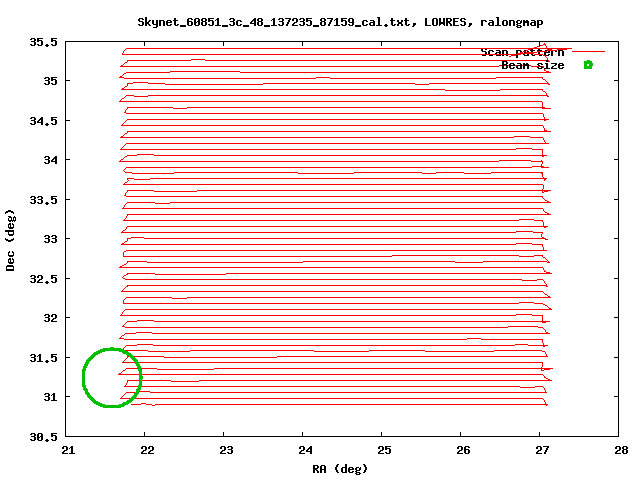Click the y-axis tick label 33
This screenshot has height=480, width=640.
51,239
